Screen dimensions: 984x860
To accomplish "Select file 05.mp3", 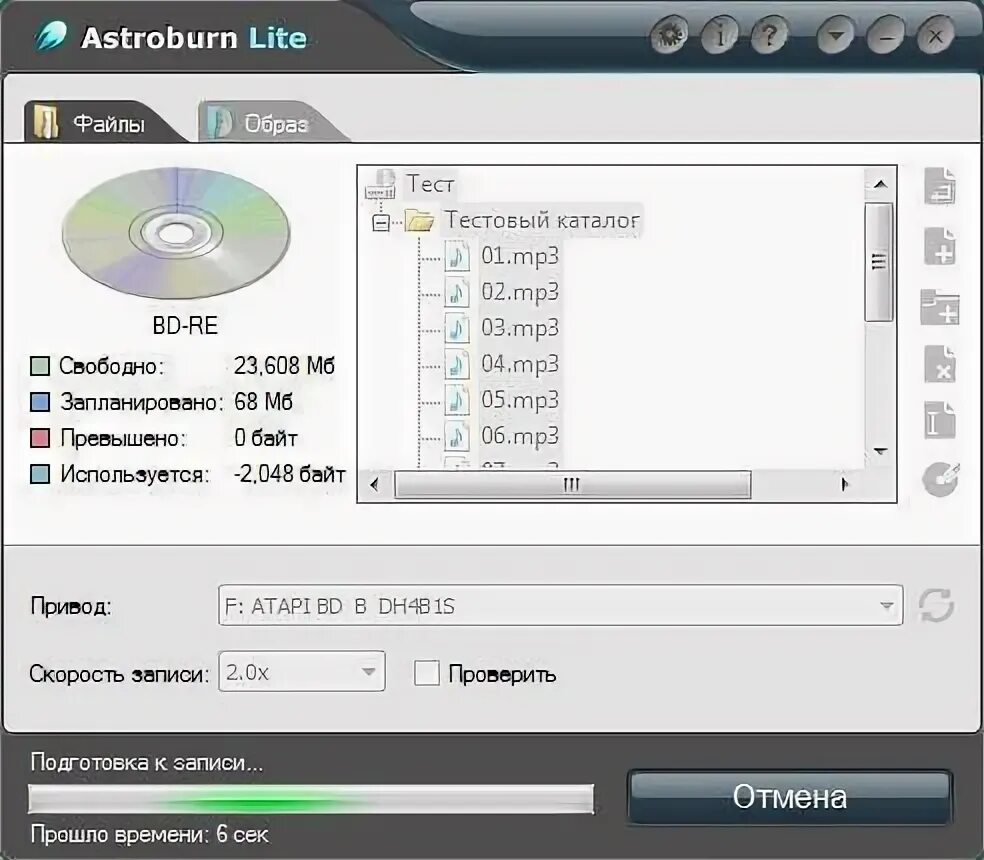I will [x=520, y=400].
